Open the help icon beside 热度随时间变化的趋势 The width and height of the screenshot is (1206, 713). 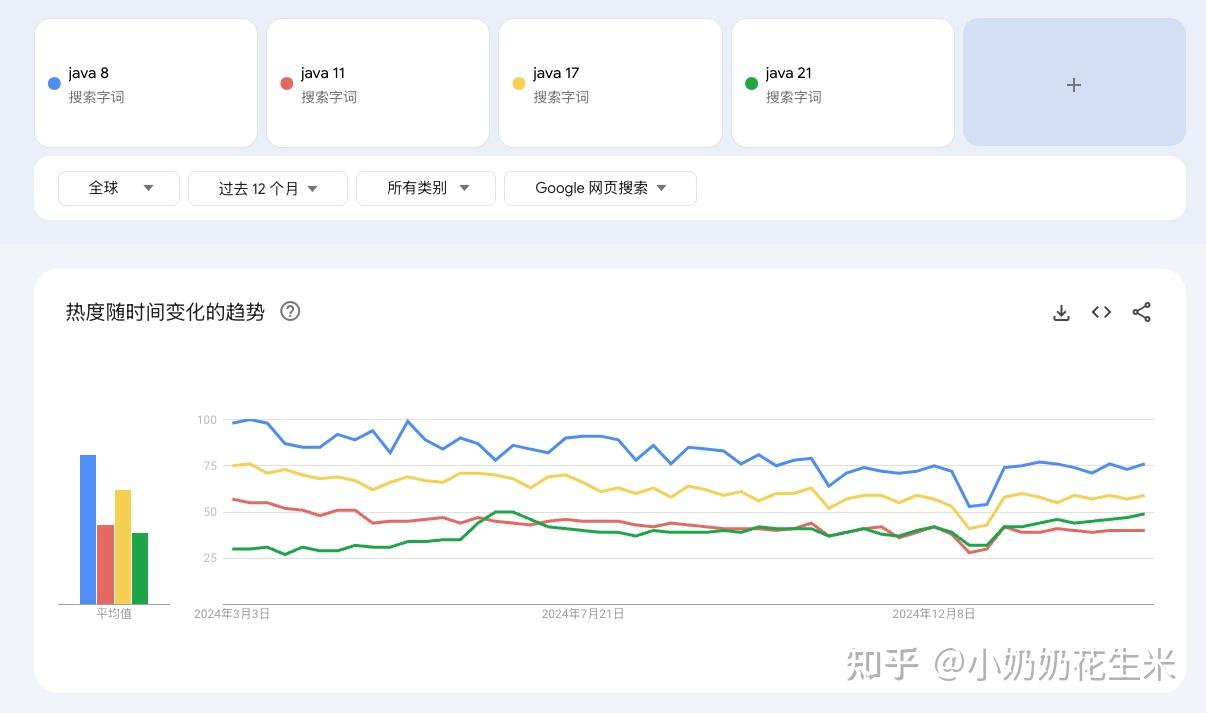click(x=290, y=312)
